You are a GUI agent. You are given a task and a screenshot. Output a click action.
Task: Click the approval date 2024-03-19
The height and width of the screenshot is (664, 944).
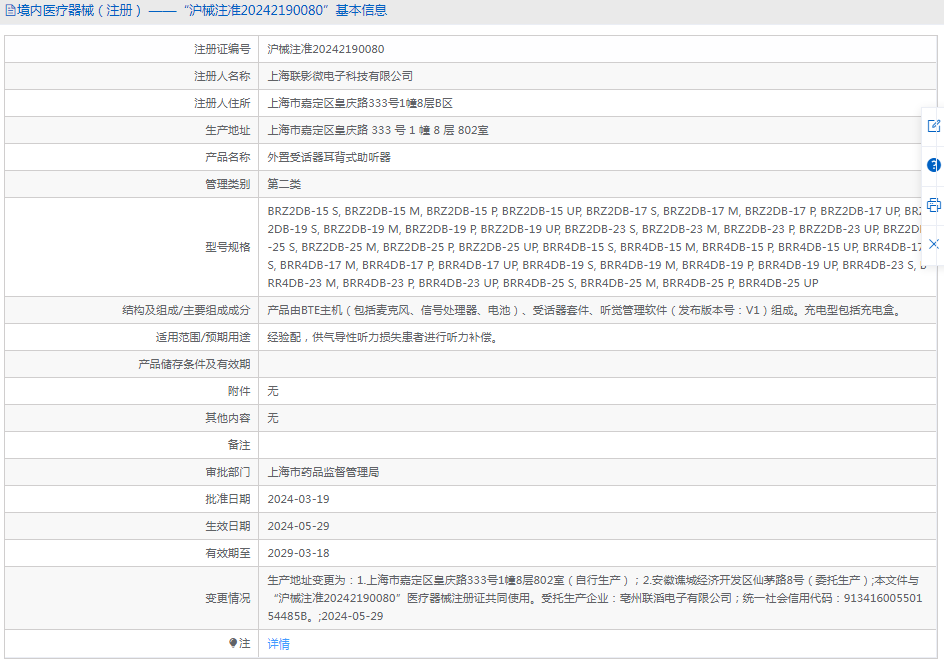click(x=298, y=500)
